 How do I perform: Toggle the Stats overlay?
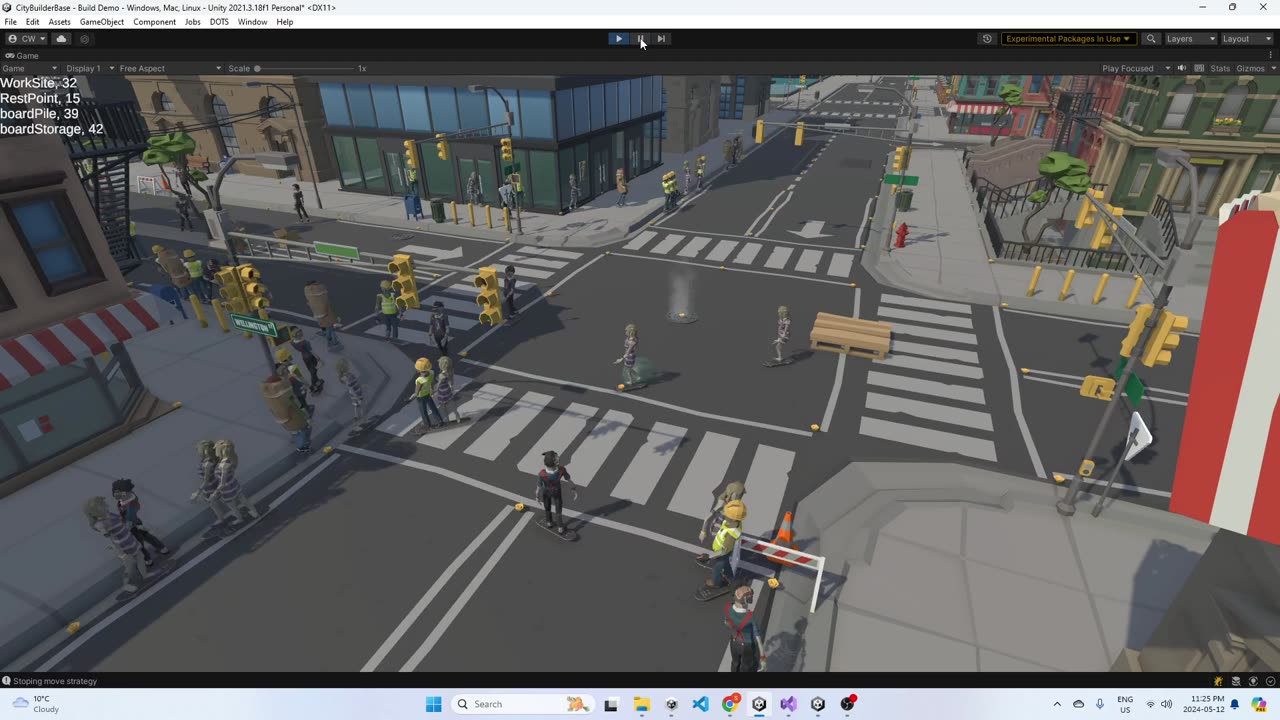click(x=1220, y=68)
